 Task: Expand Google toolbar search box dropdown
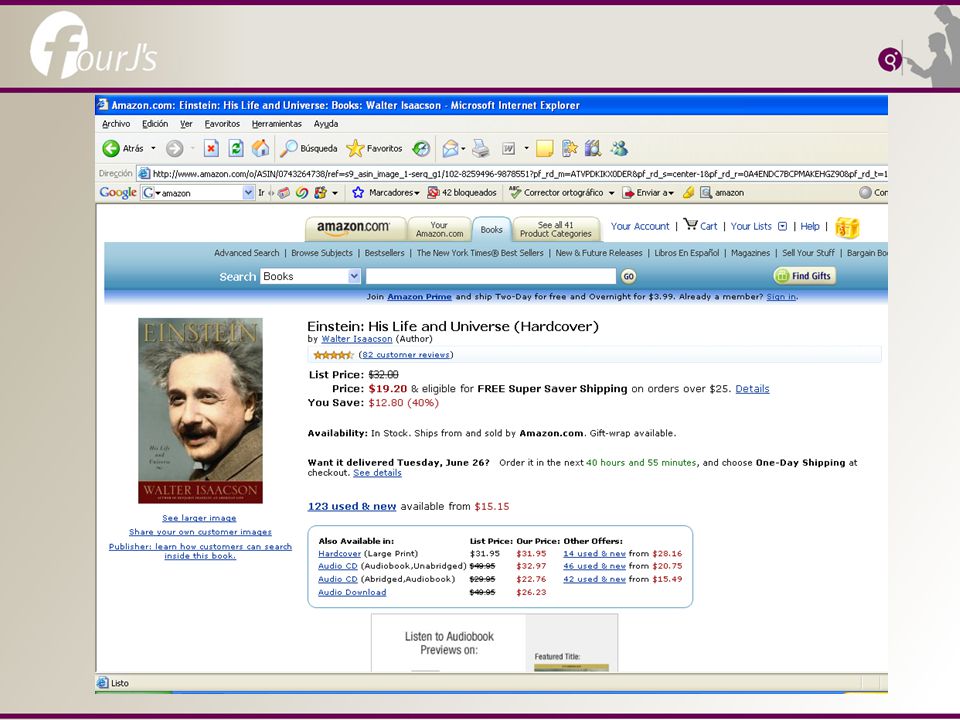(x=248, y=193)
